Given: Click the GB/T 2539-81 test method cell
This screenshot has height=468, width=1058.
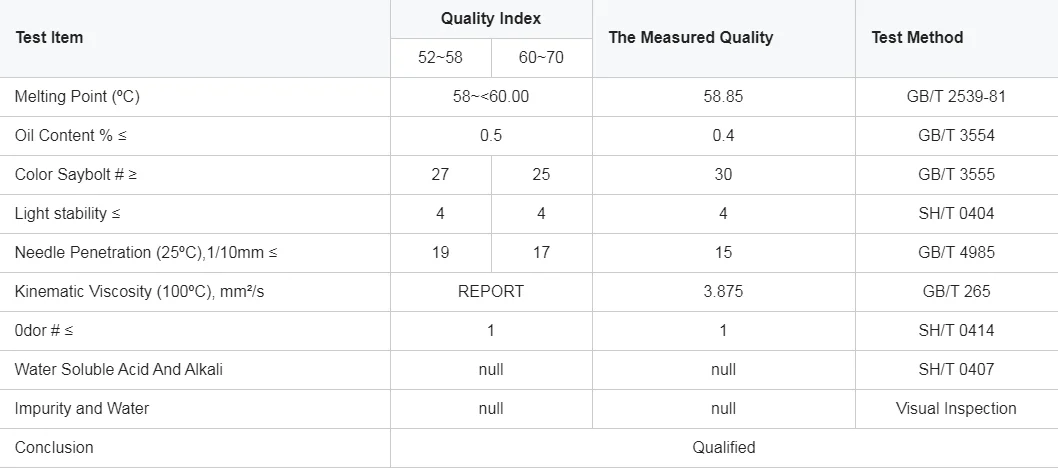Looking at the screenshot, I should (956, 97).
